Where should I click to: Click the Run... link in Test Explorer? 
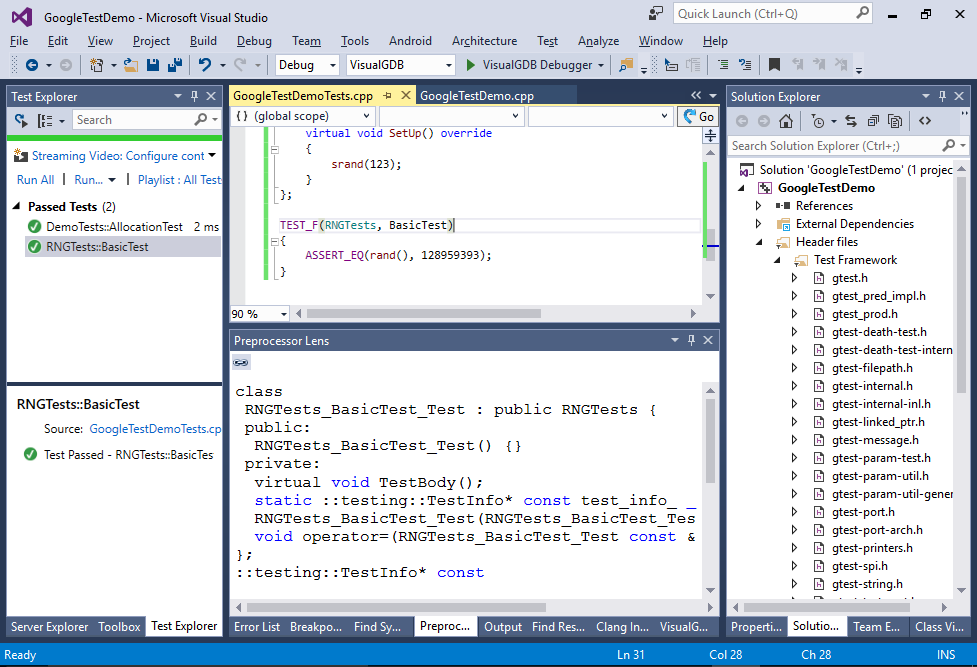[x=88, y=180]
